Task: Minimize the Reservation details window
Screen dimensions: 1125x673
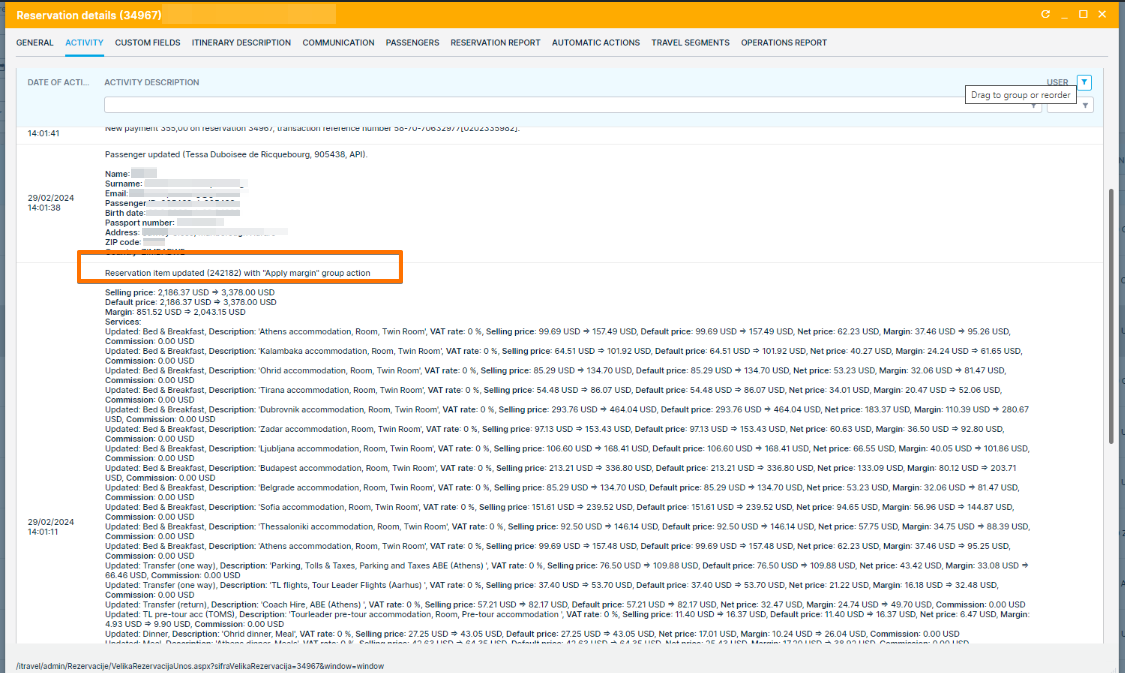Action: 1065,14
